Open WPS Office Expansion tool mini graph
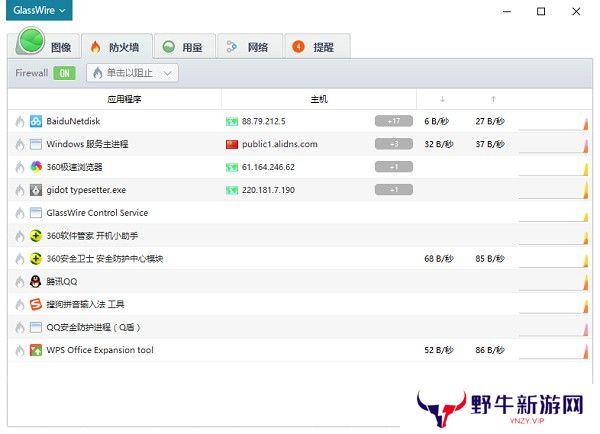 553,351
